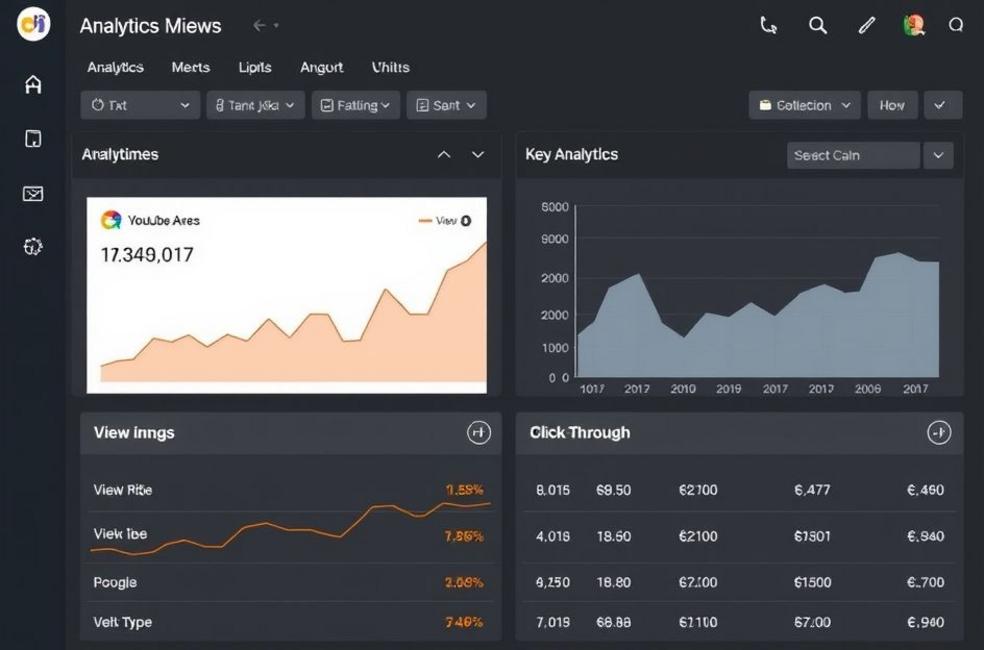Click the Hov button
This screenshot has width=984, height=650.
click(892, 105)
